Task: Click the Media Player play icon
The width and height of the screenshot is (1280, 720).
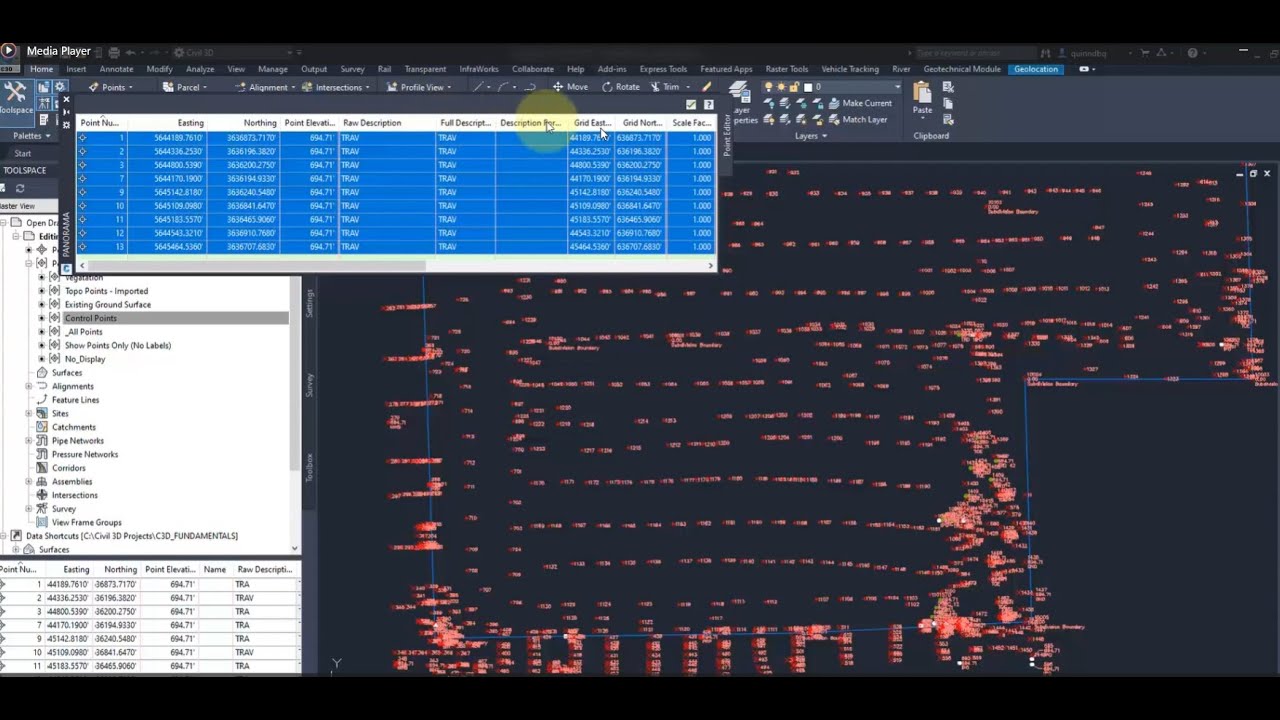Action: pos(9,50)
